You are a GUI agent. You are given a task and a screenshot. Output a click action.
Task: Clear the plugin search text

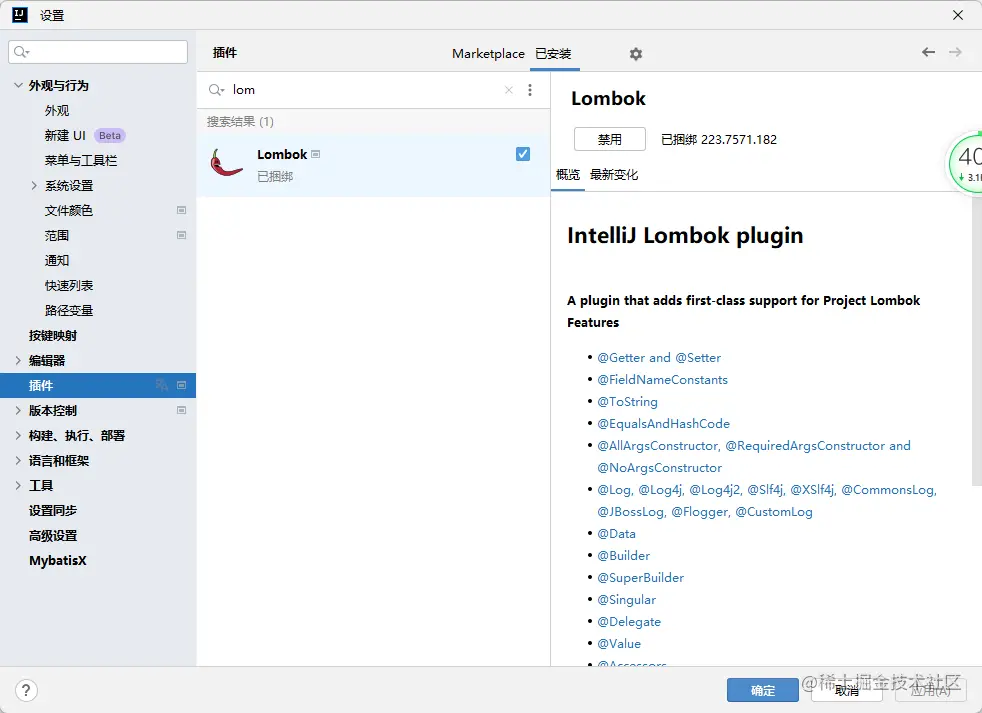click(x=509, y=90)
